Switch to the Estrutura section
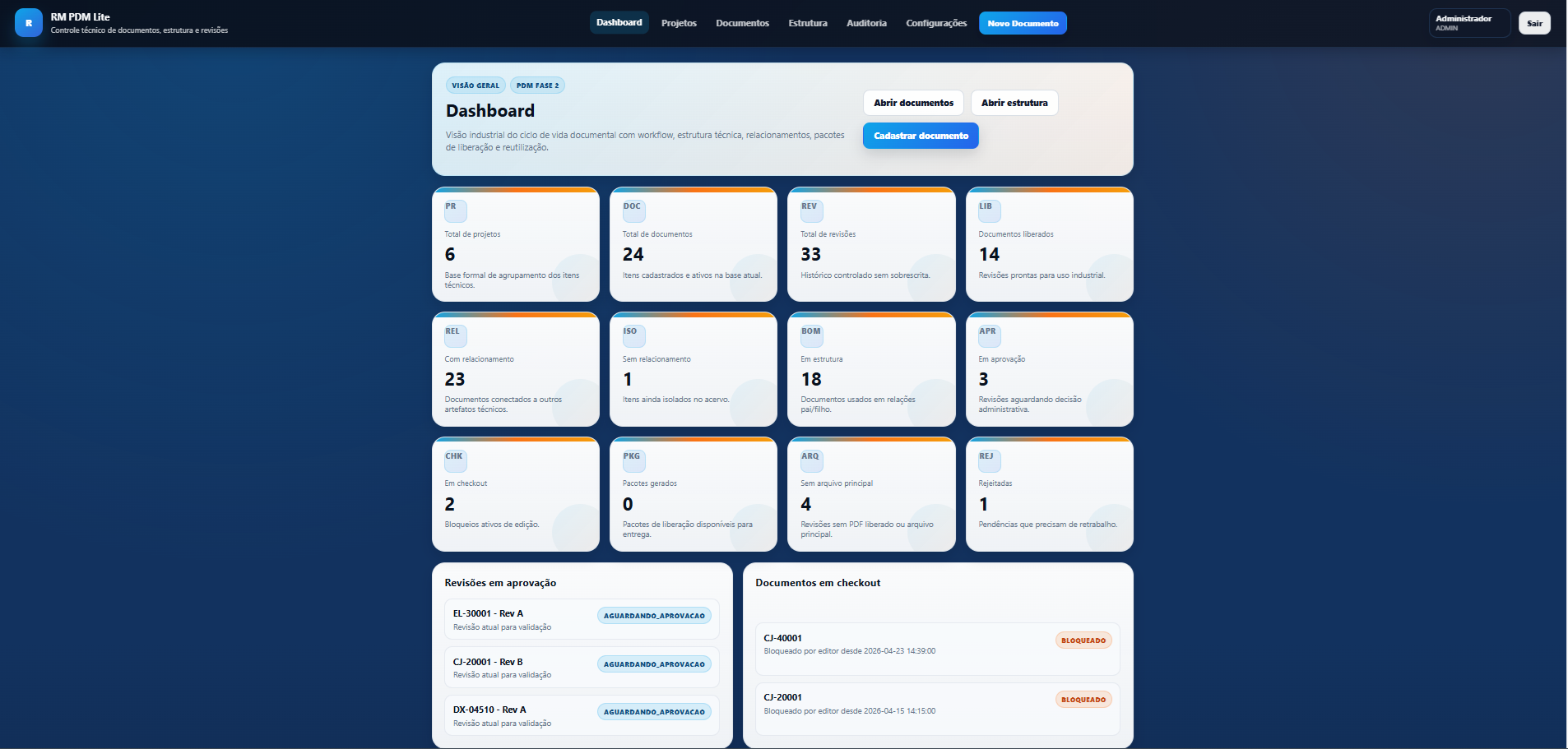The image size is (1568, 749). click(808, 23)
